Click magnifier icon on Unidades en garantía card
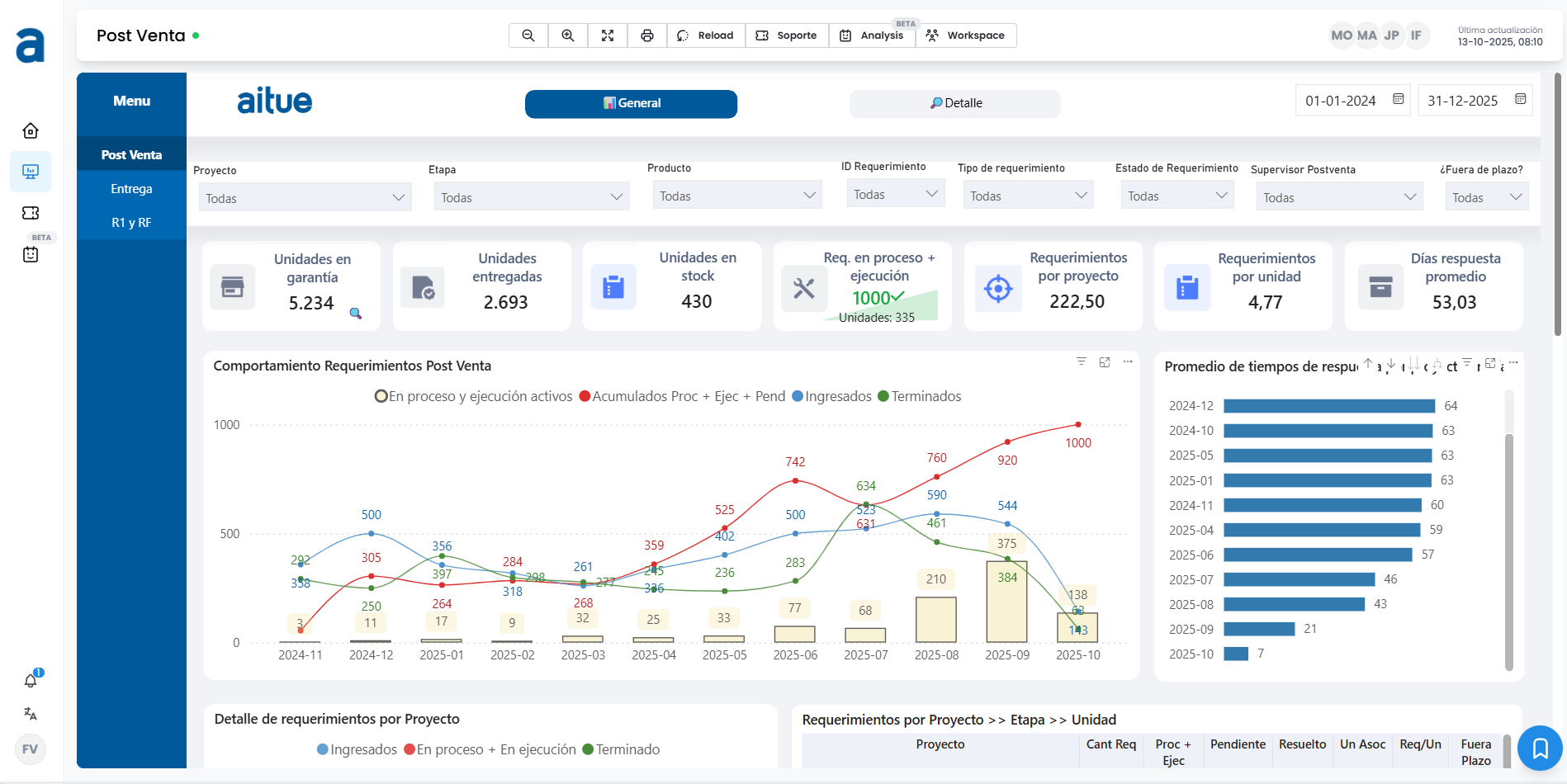Viewport: 1567px width, 784px height. (356, 314)
